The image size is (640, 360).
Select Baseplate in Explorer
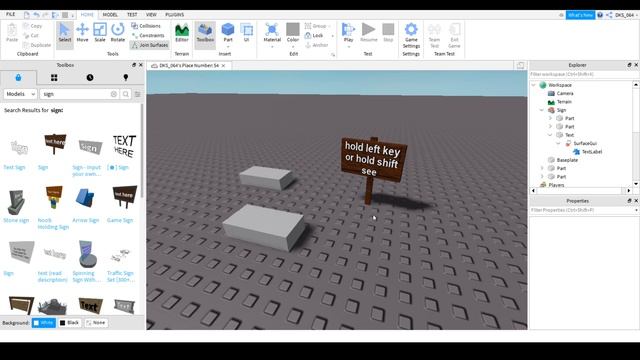pyautogui.click(x=567, y=160)
